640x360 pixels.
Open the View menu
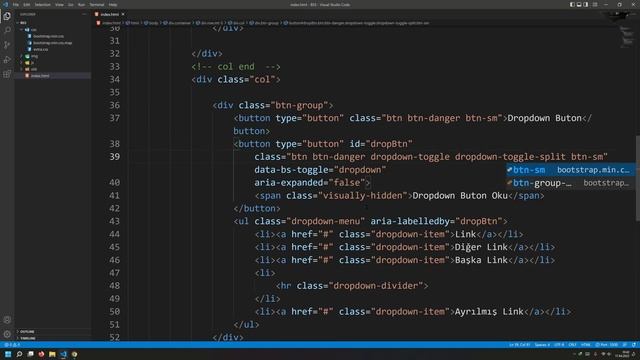click(x=59, y=4)
